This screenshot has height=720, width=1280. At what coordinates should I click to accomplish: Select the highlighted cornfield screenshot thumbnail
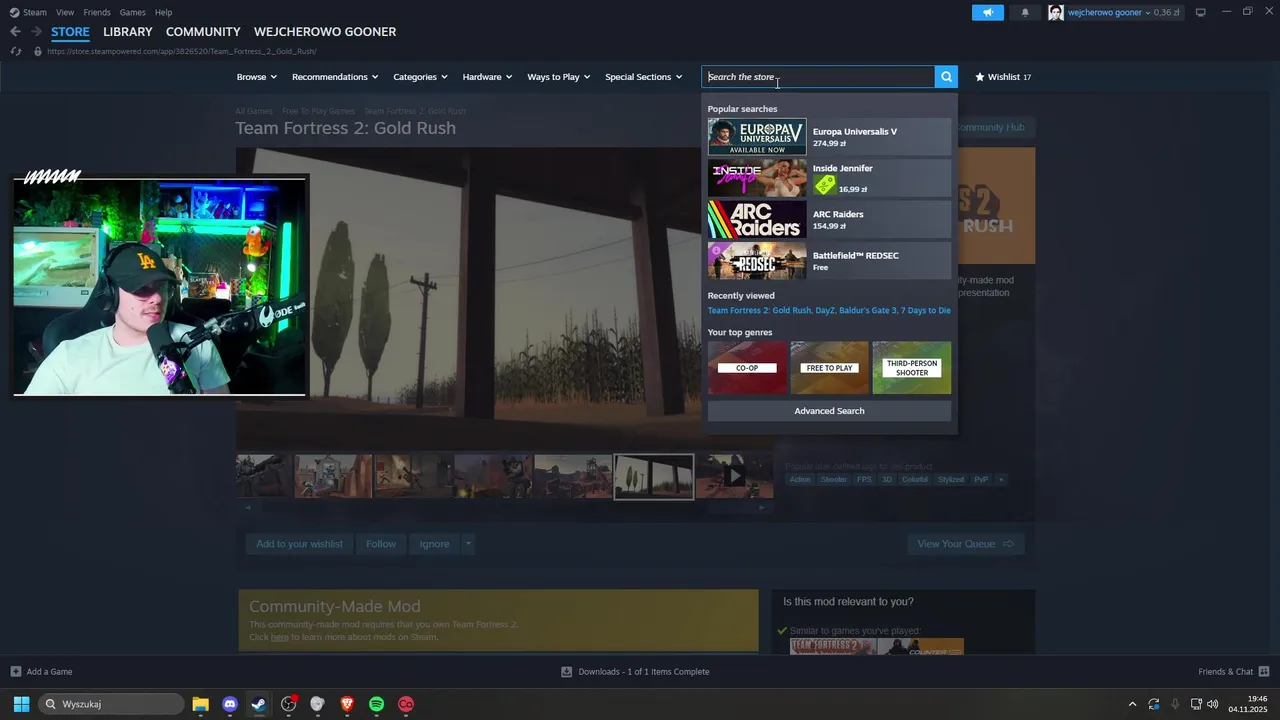click(653, 476)
